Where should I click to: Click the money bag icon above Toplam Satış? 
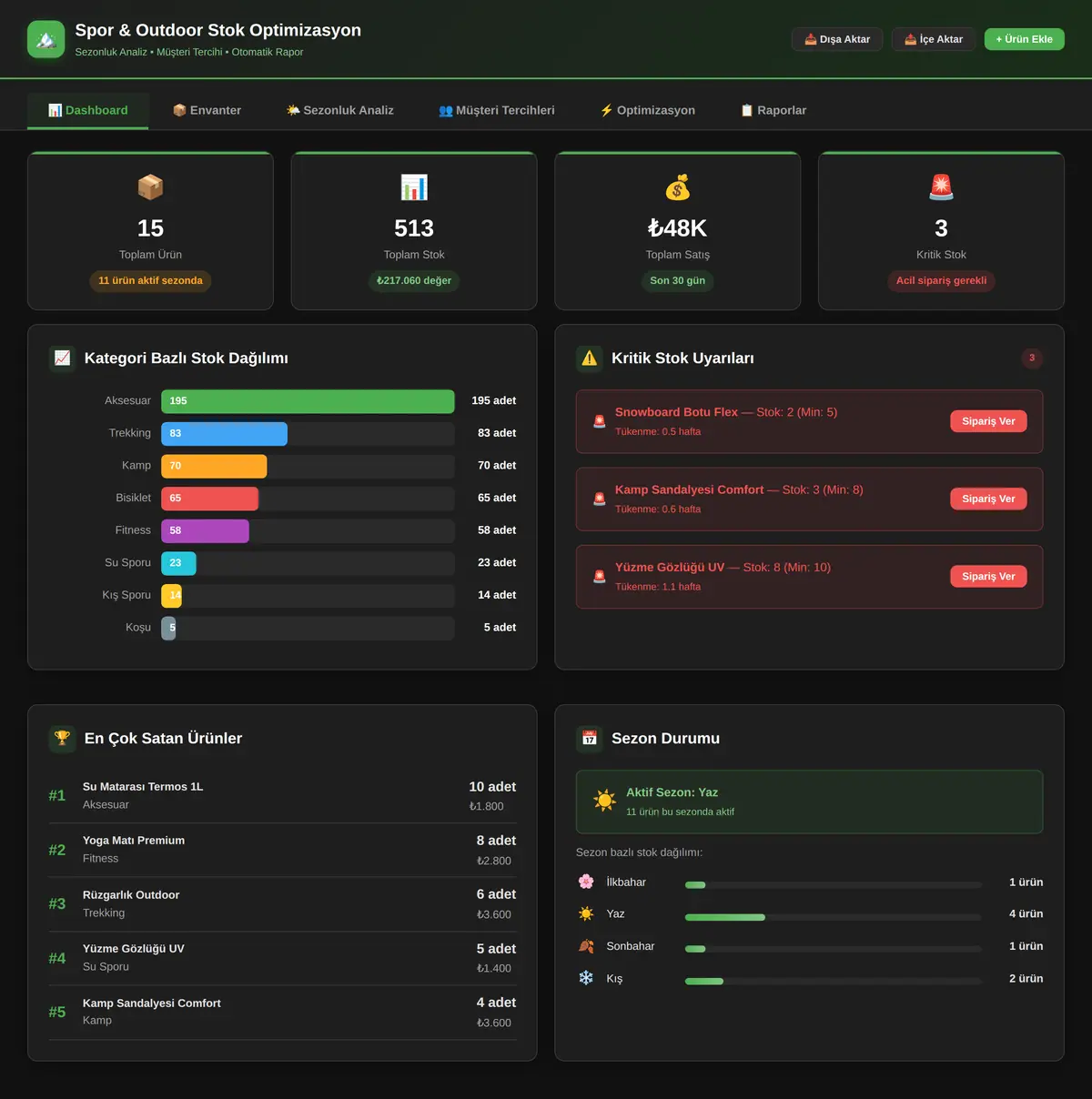(x=678, y=187)
